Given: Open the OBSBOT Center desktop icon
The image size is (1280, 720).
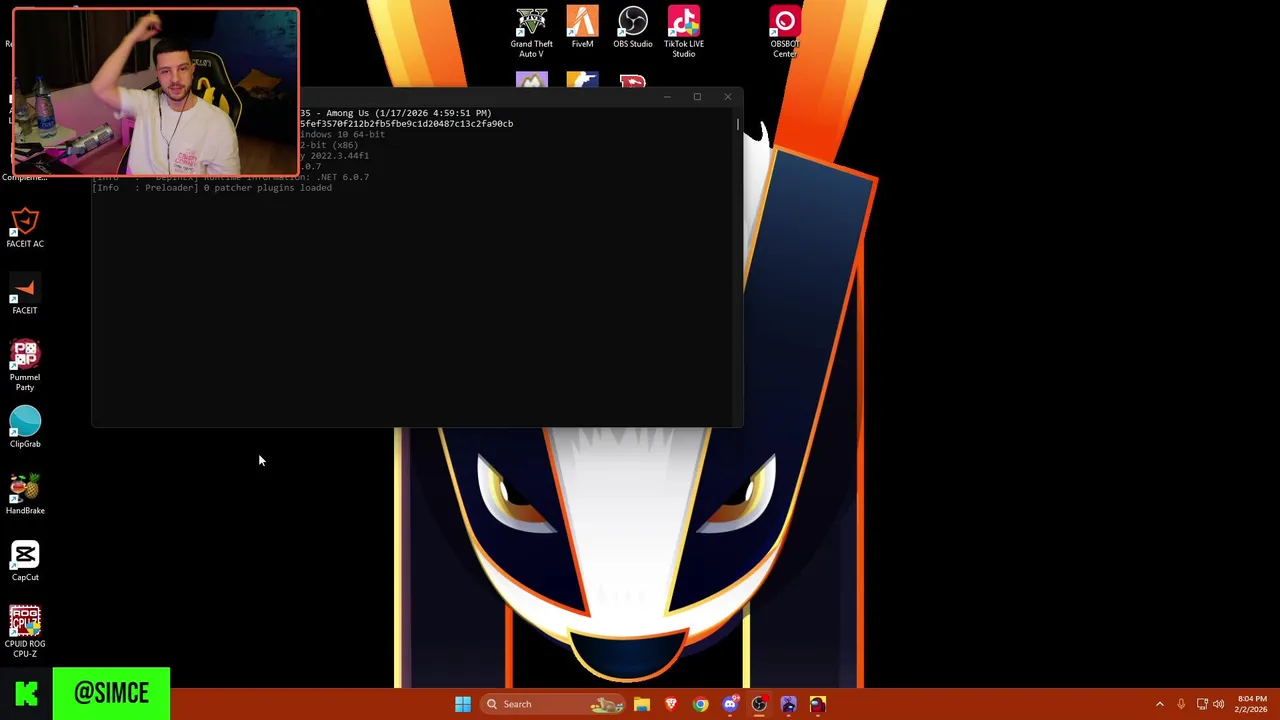Looking at the screenshot, I should pyautogui.click(x=785, y=32).
